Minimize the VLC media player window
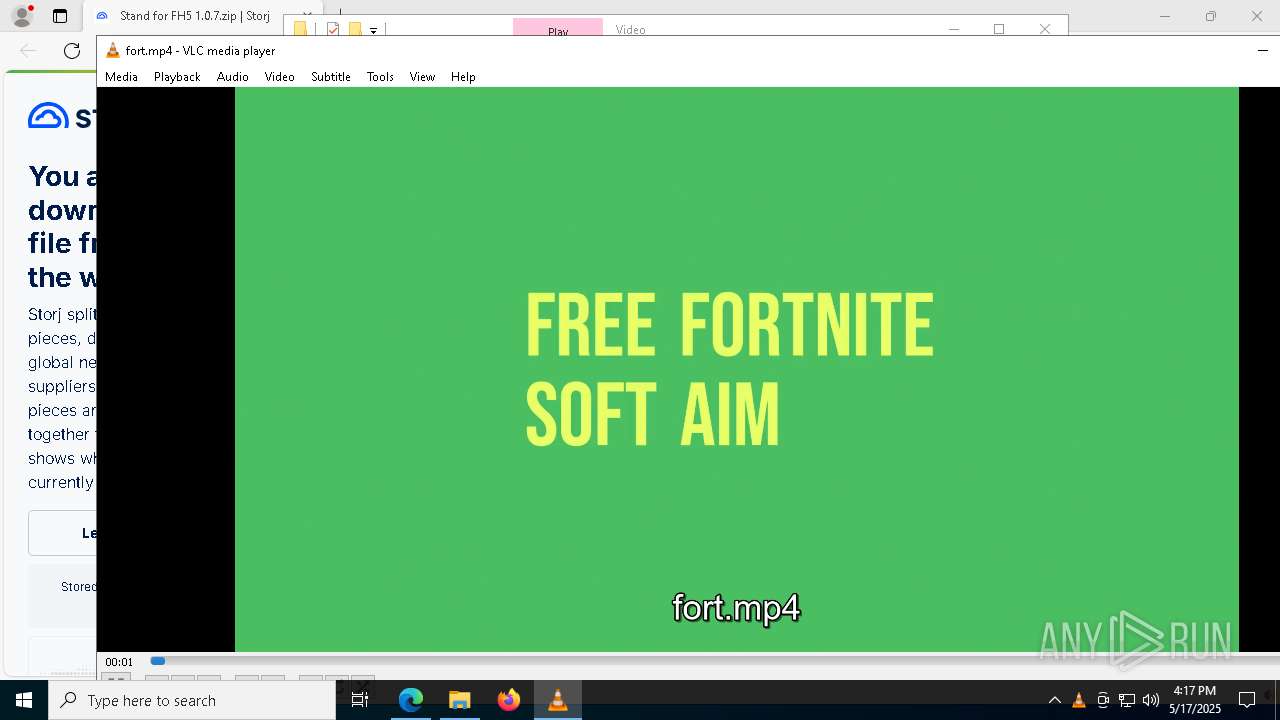 click(1262, 51)
